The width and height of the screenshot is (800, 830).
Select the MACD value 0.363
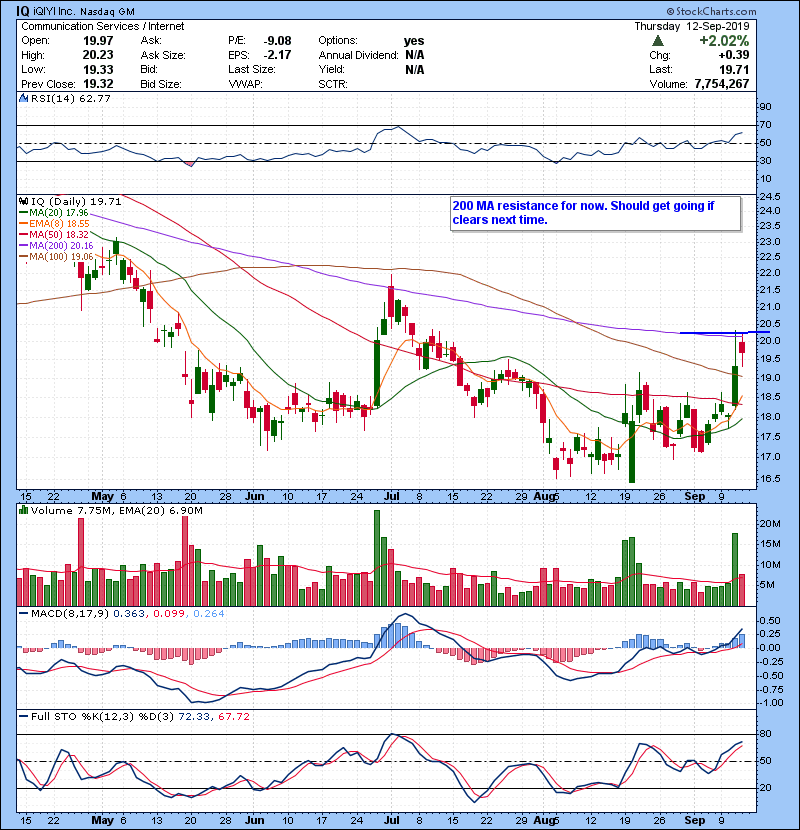(129, 614)
